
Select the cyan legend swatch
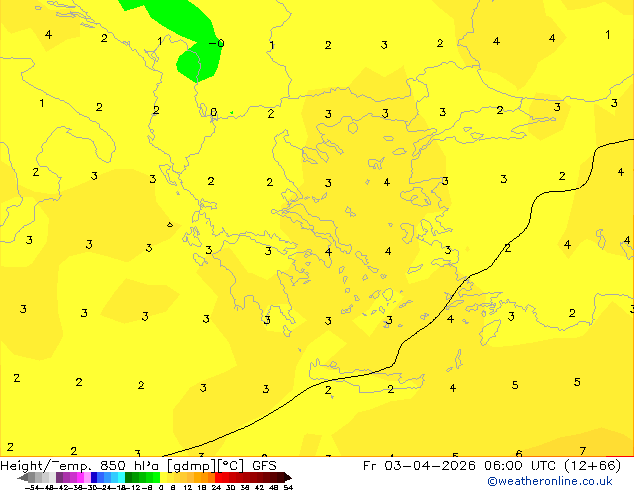click(121, 478)
